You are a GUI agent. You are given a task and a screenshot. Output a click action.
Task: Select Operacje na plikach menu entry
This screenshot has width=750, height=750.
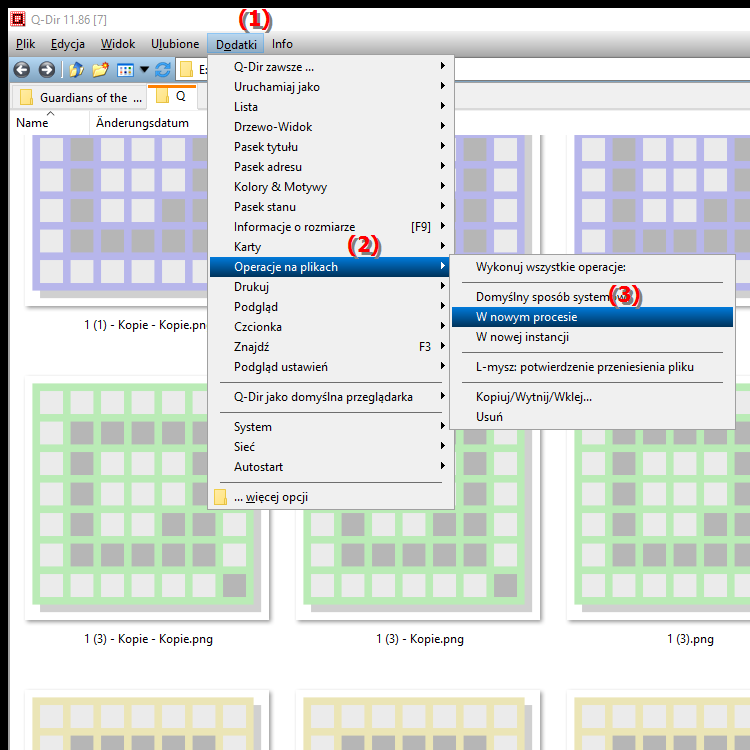pos(331,267)
